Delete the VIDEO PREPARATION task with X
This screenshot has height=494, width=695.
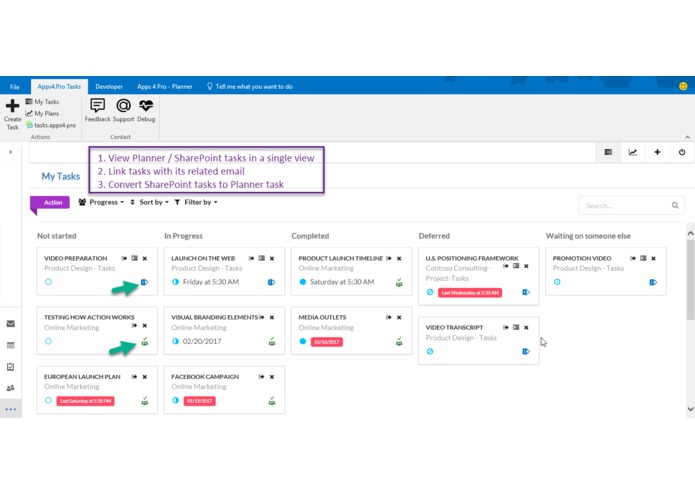144,258
